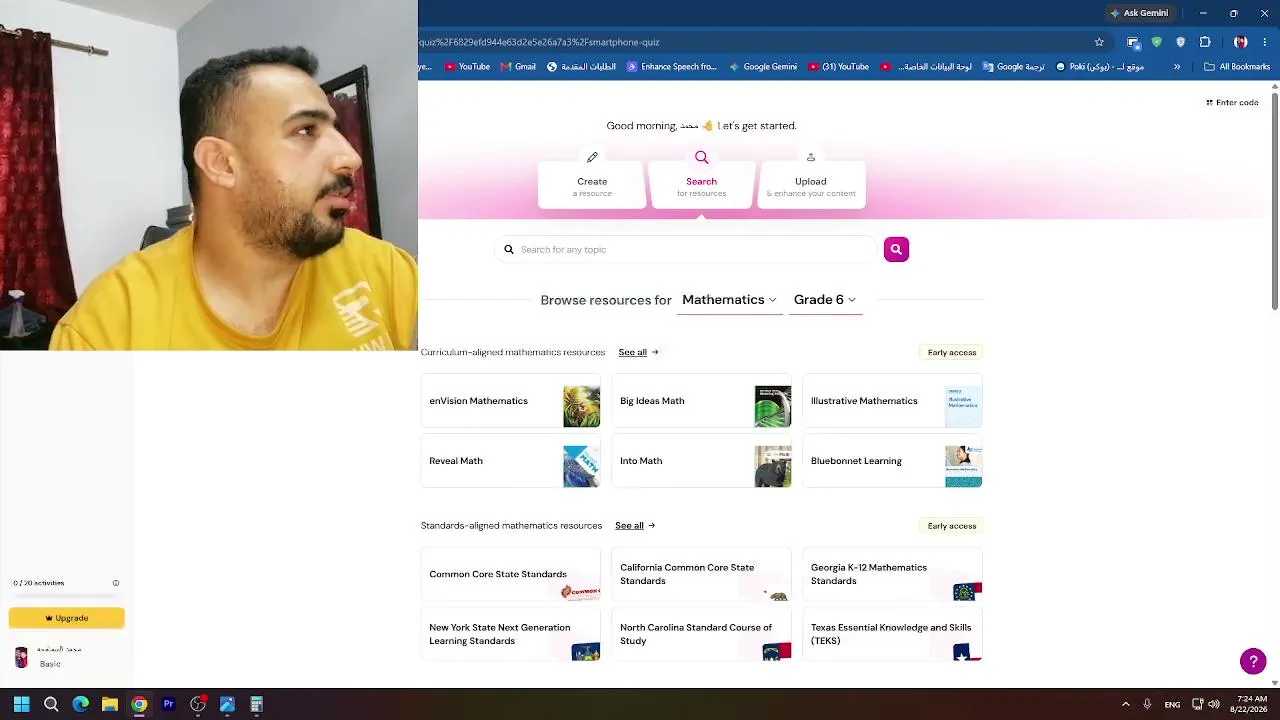Click the activities info icon in sidebar
Viewport: 1280px width, 720px height.
click(116, 583)
